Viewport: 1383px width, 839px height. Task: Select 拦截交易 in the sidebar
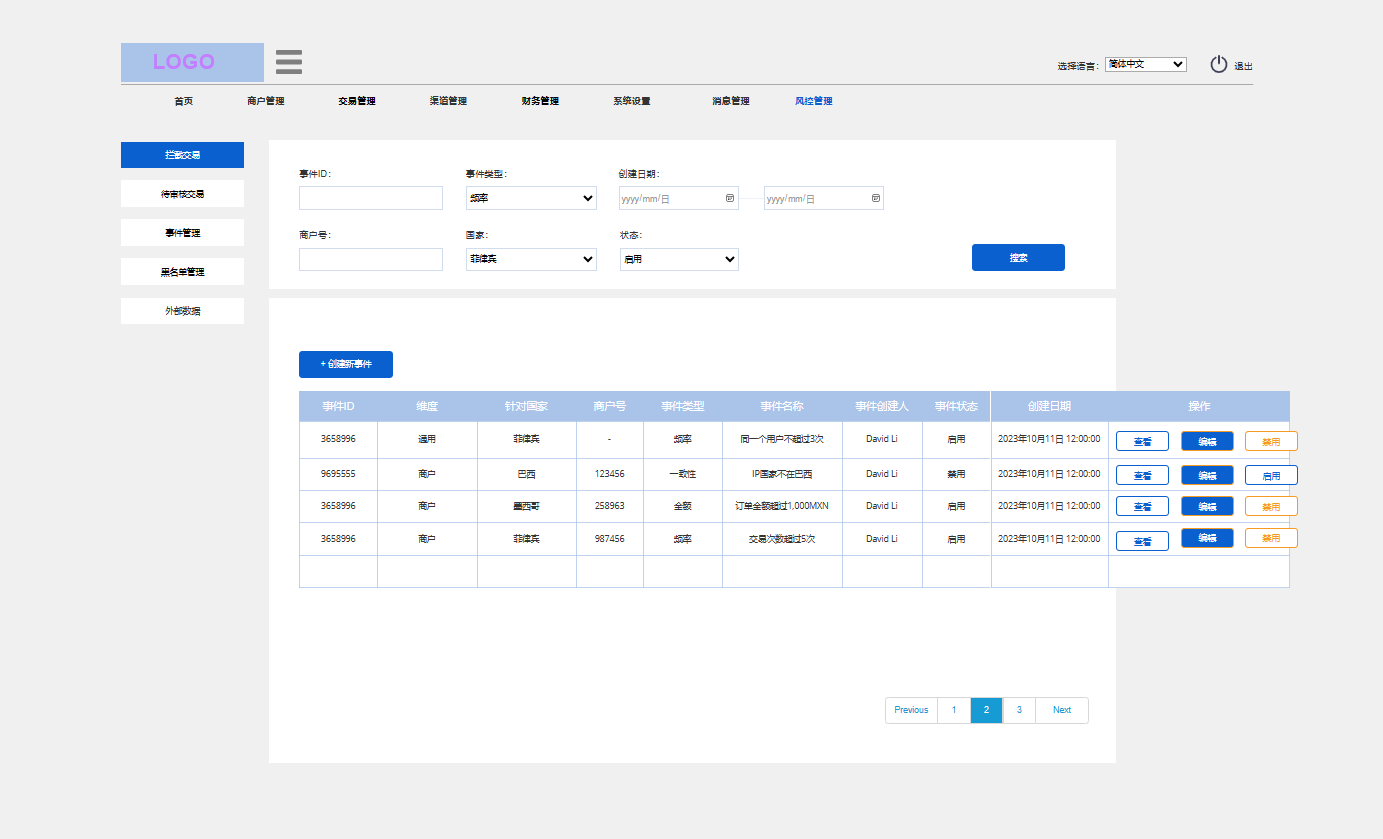(x=182, y=155)
